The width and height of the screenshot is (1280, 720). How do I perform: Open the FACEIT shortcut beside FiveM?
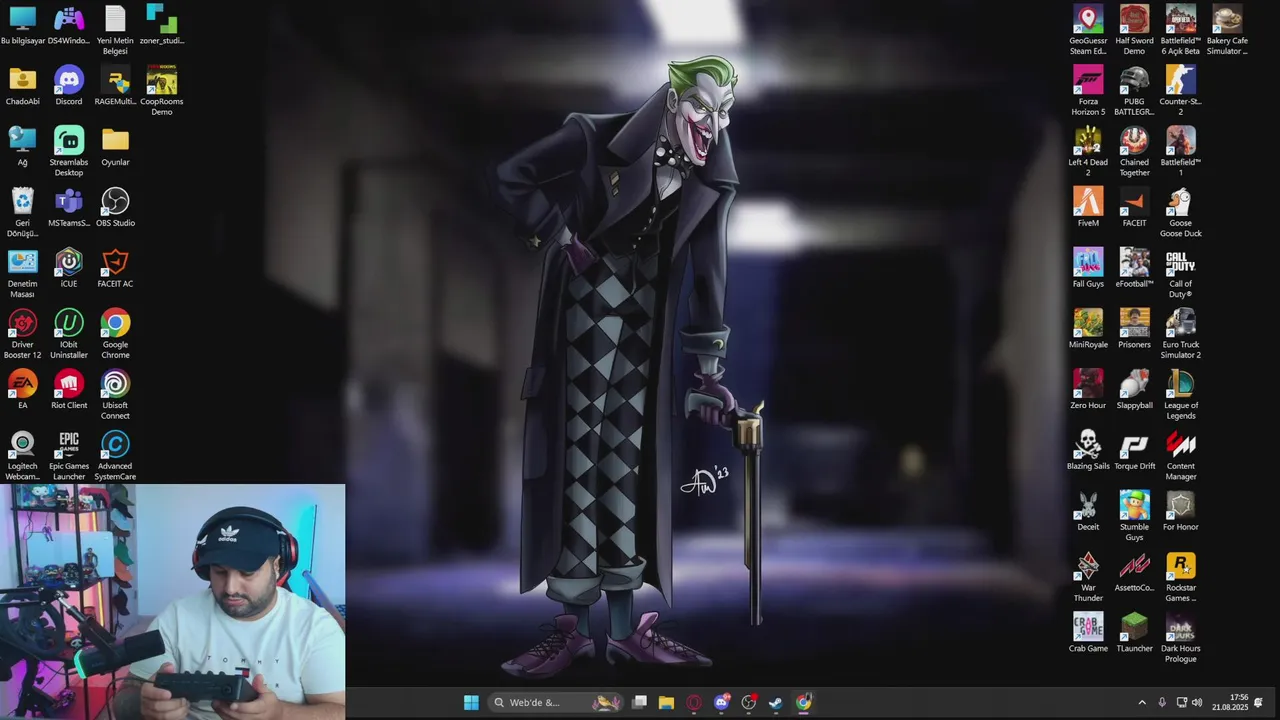pyautogui.click(x=1134, y=208)
